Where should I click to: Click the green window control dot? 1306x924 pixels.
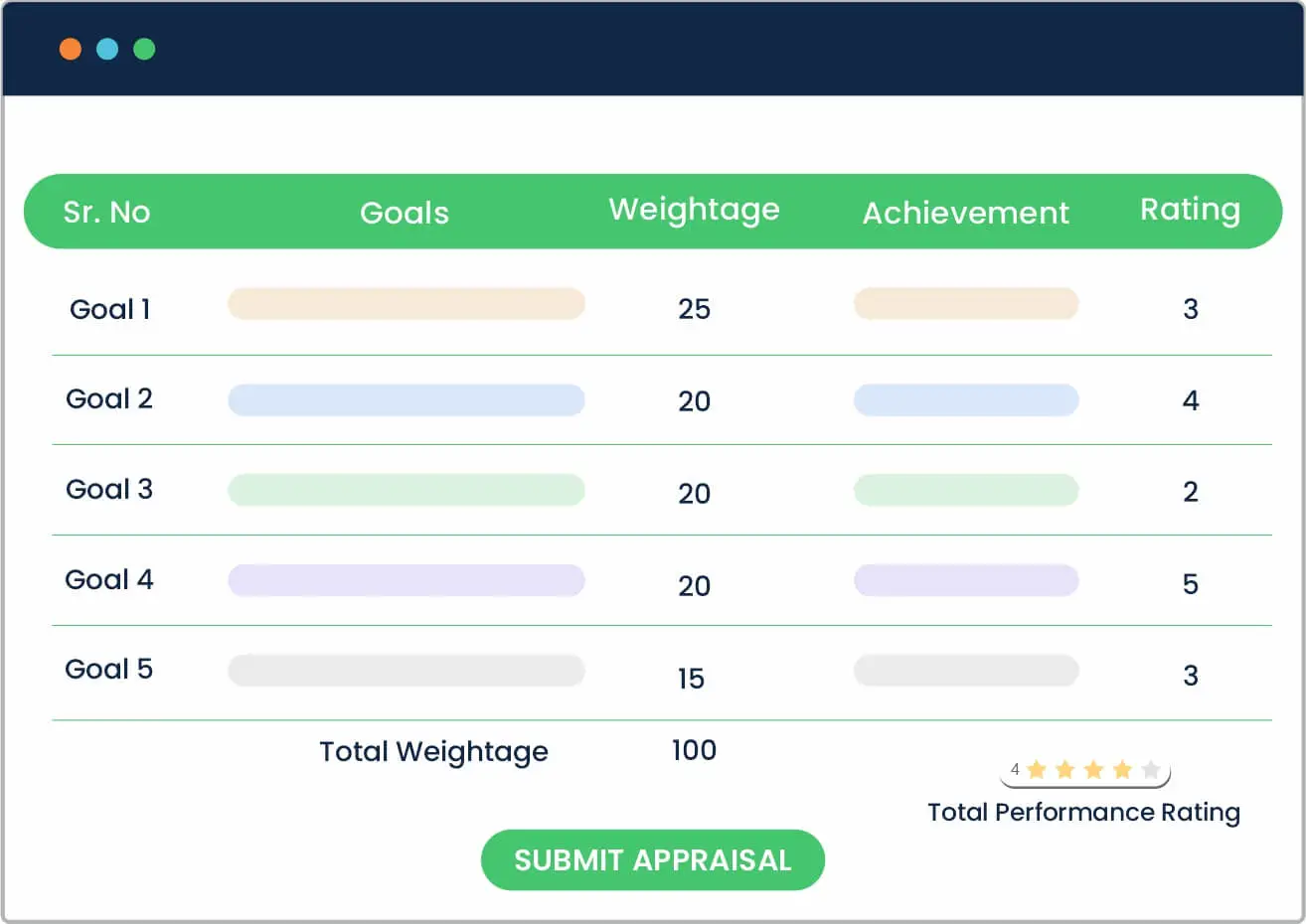[x=145, y=48]
